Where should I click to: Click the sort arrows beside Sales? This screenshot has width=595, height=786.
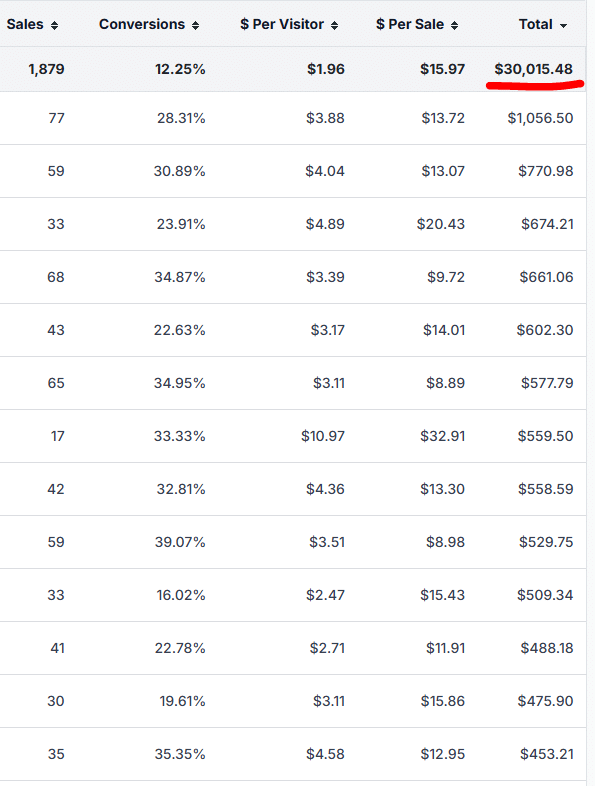pyautogui.click(x=54, y=25)
